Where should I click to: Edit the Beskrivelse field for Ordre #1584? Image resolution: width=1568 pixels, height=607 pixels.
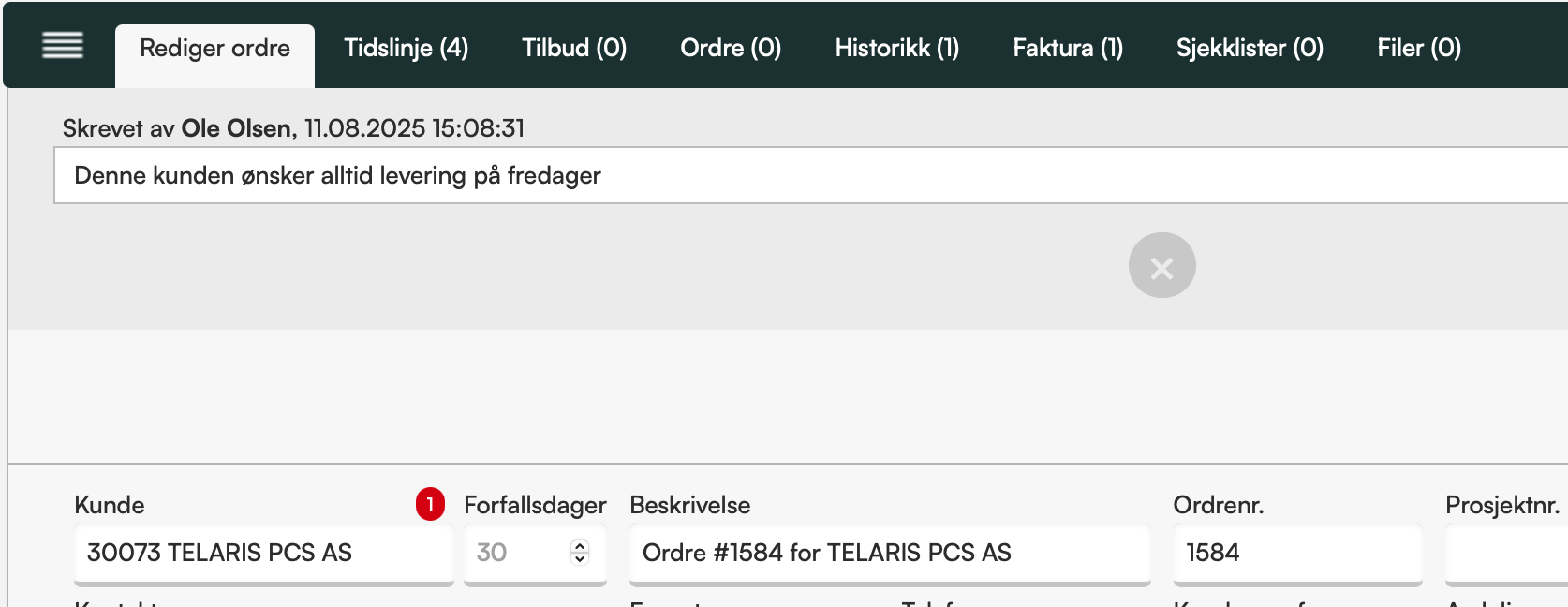click(890, 553)
